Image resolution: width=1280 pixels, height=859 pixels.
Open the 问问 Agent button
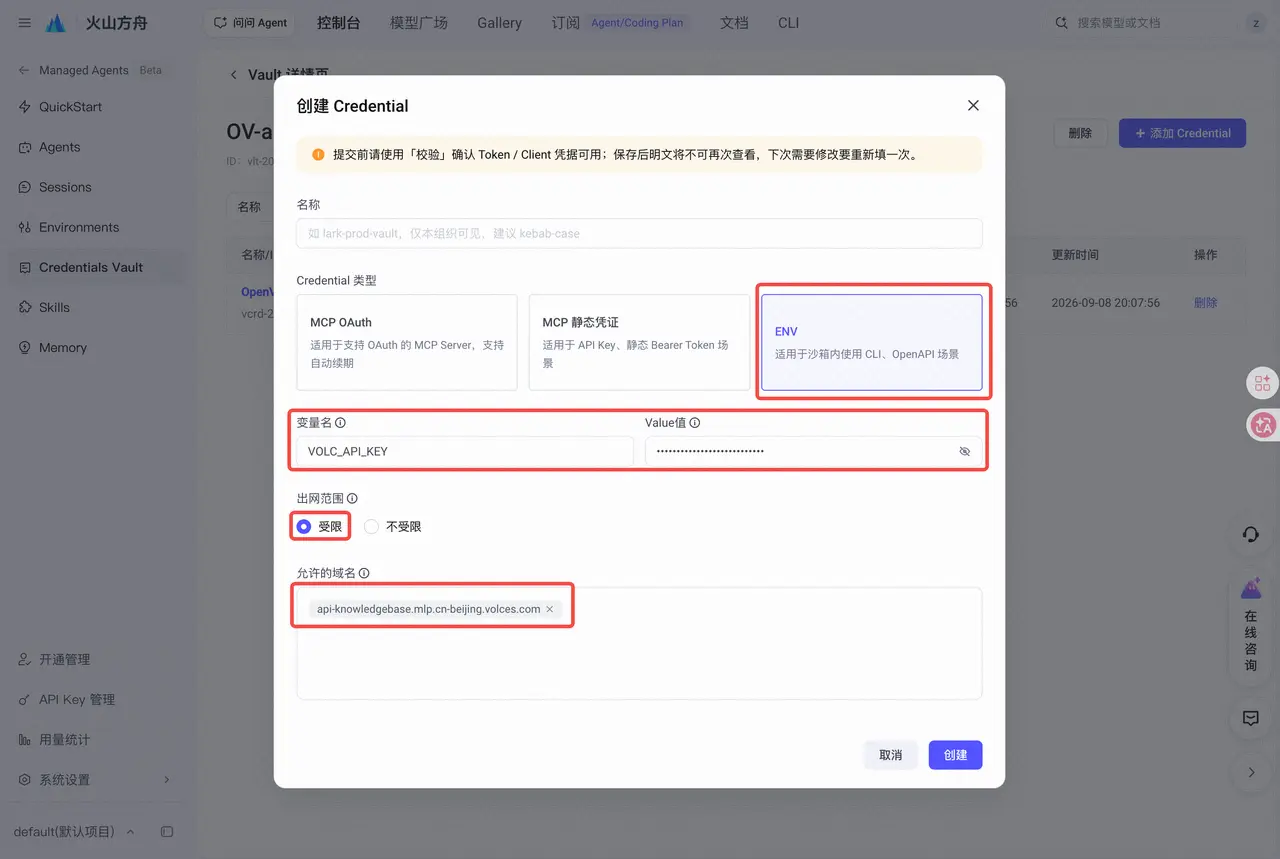pyautogui.click(x=250, y=23)
